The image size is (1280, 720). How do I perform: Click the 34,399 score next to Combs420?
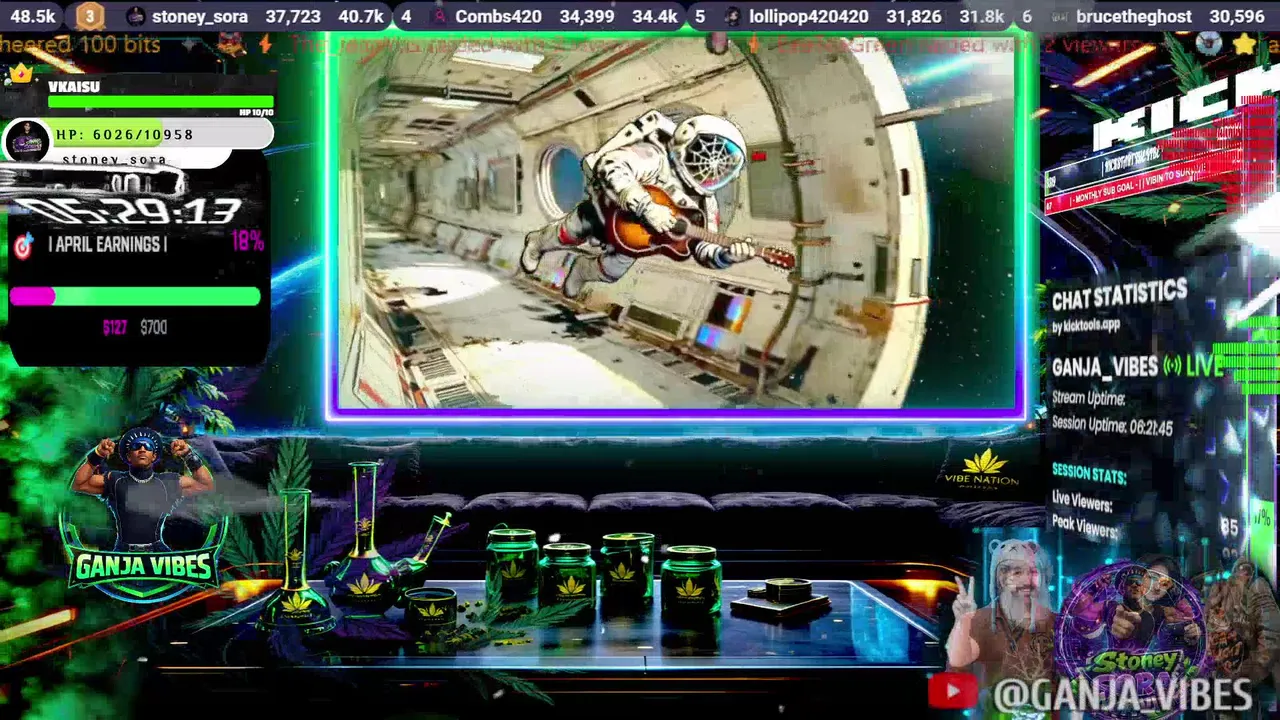tap(587, 16)
